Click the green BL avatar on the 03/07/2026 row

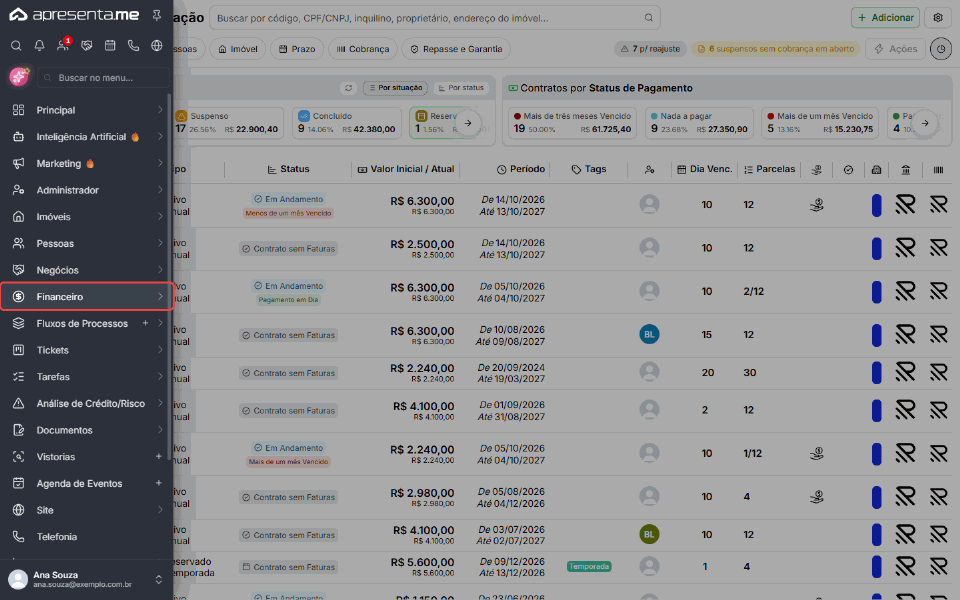pos(649,534)
